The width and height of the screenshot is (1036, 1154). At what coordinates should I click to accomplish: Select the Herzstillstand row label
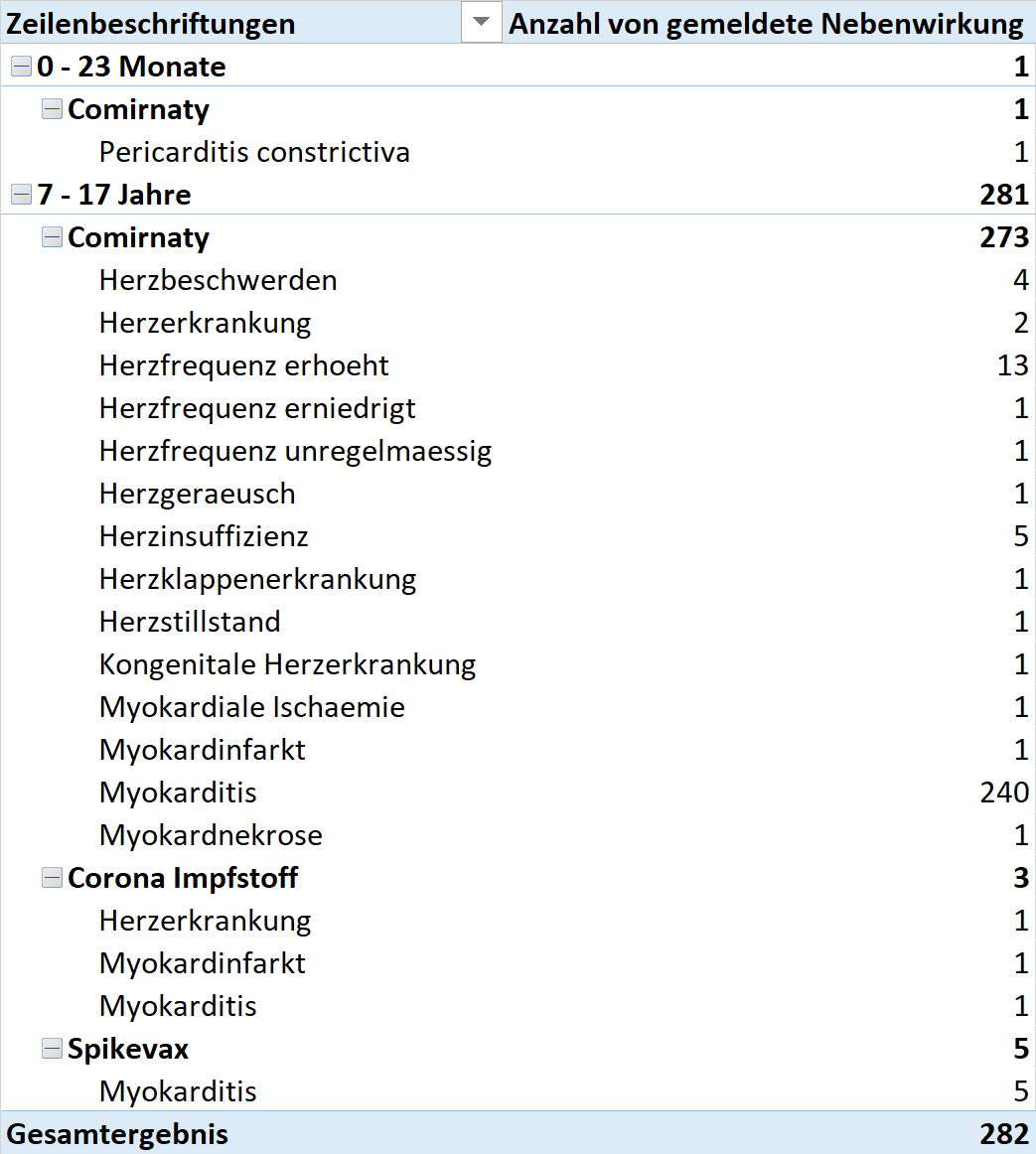tap(190, 621)
